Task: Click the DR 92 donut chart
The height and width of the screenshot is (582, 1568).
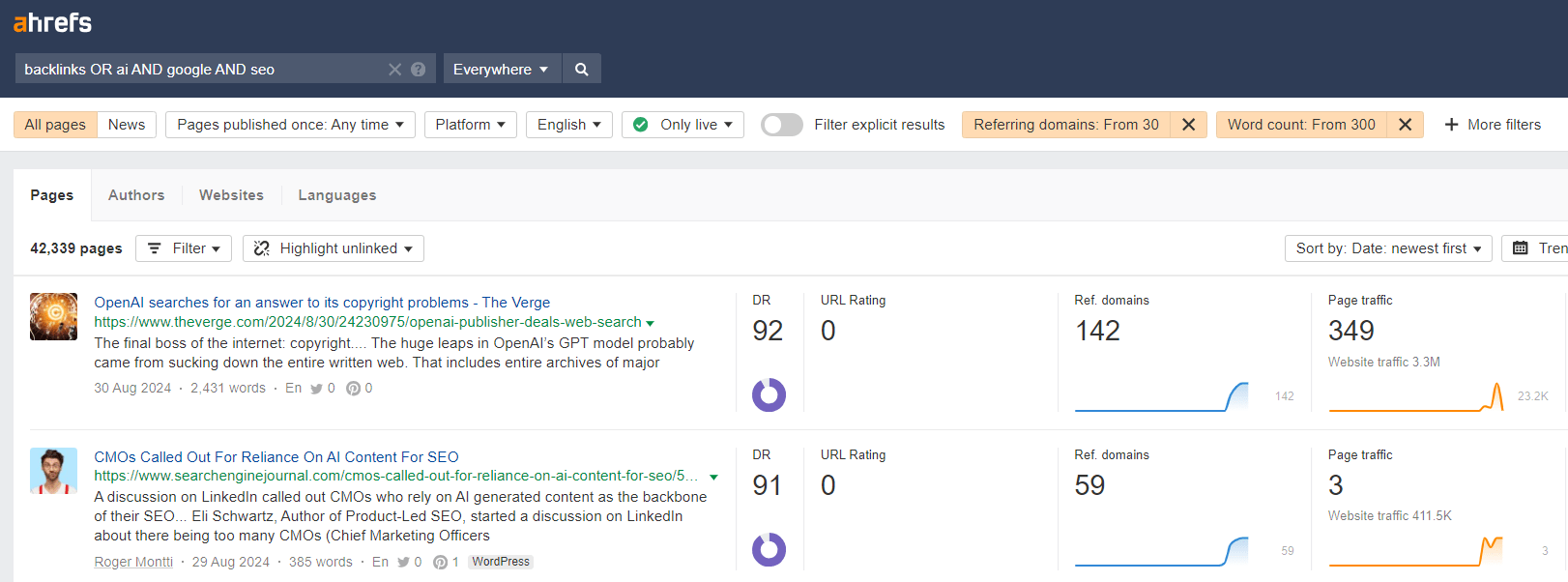Action: pos(769,394)
